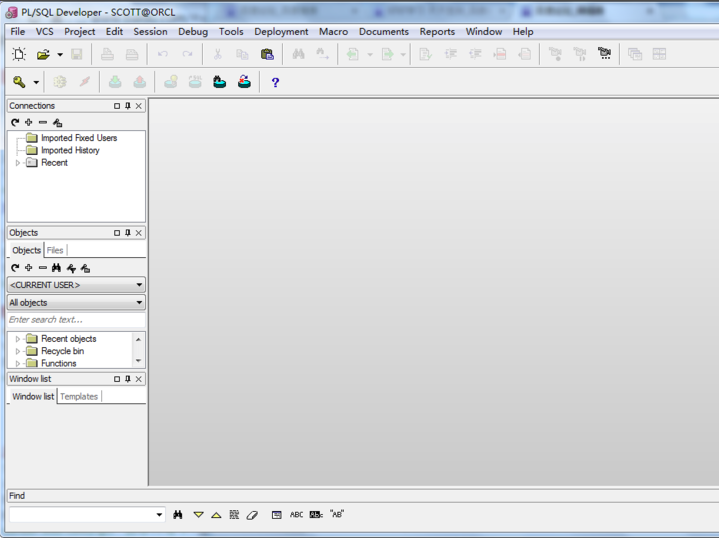Refresh the Objects browser
Viewport: 719px width, 538px height.
[15, 267]
